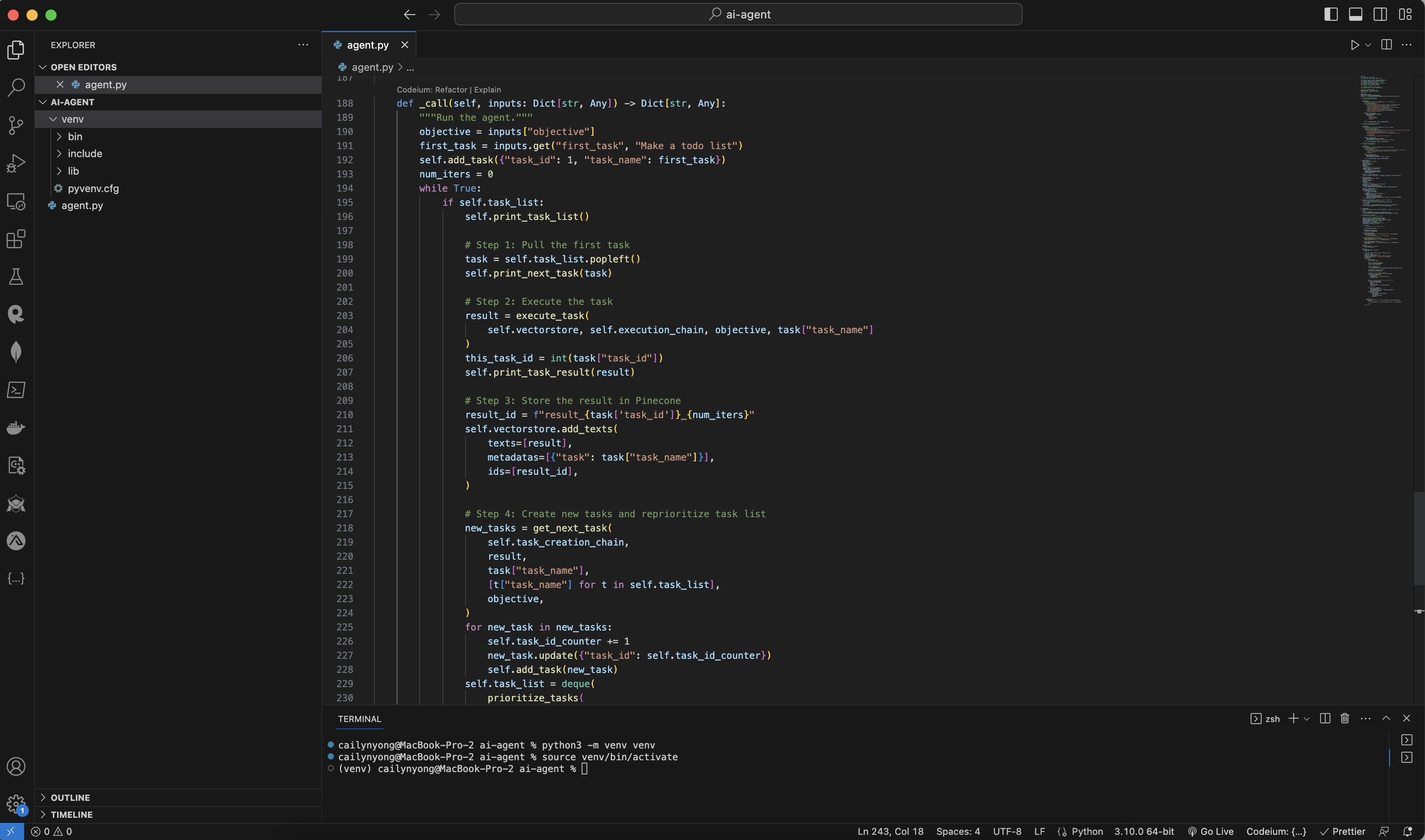Open Explorer Views and More Actions ellipsis
The image size is (1425, 840).
click(304, 45)
